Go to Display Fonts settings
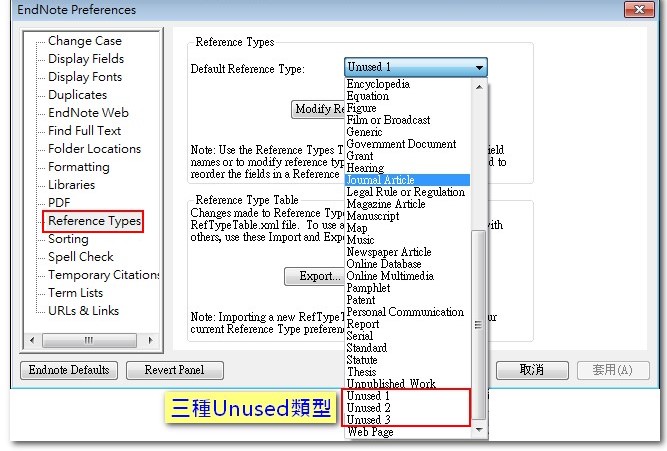Screen dimensions: 667x451 85,77
